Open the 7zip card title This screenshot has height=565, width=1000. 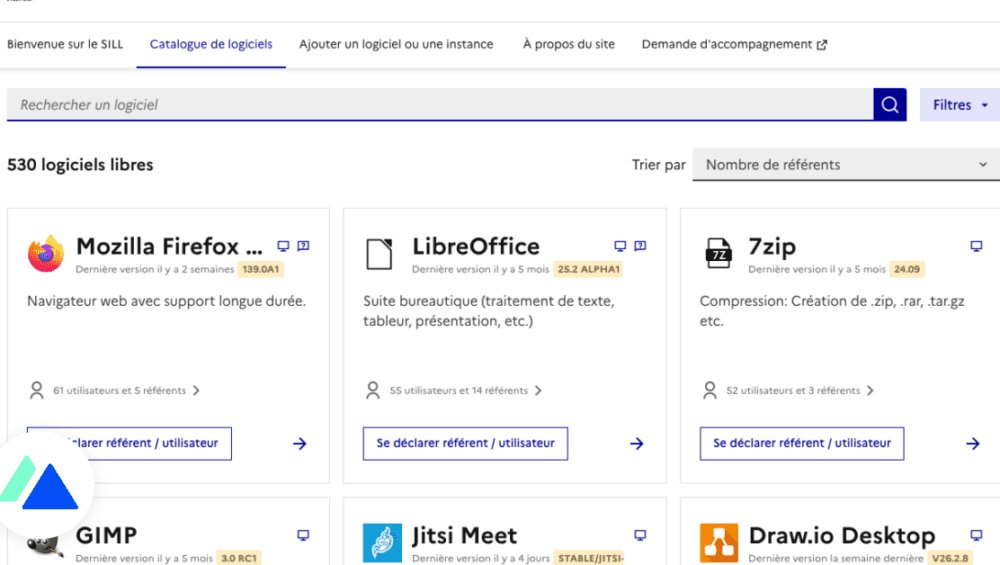[772, 246]
